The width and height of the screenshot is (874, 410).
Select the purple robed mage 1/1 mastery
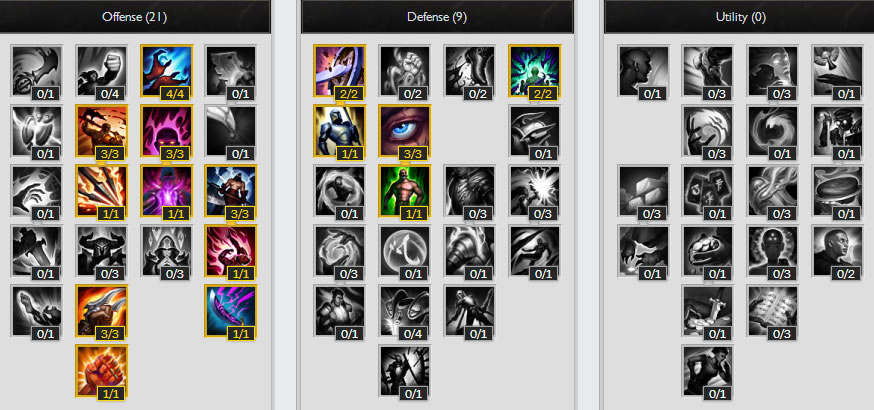[x=167, y=191]
